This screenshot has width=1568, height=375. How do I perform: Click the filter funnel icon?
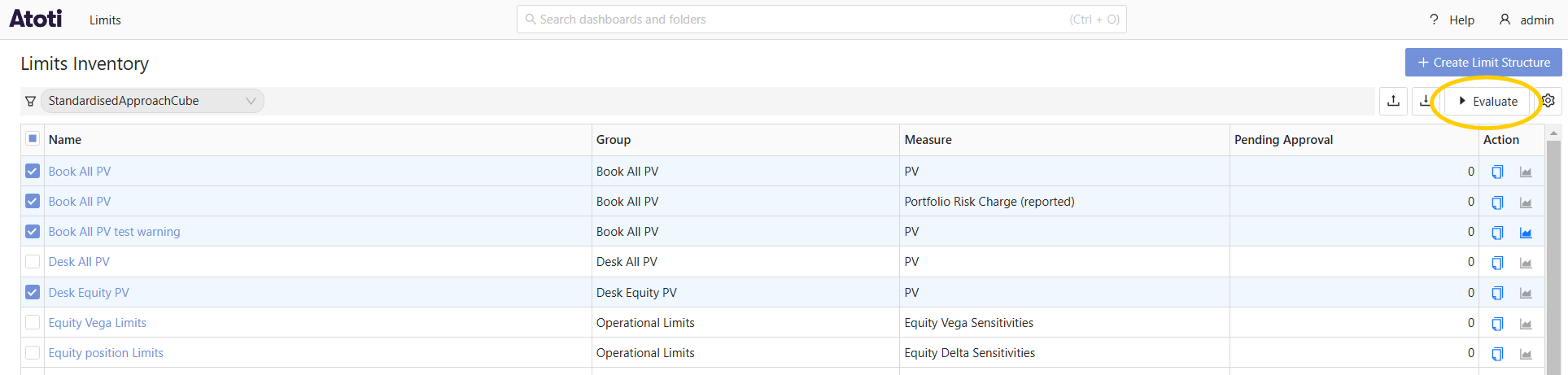[x=30, y=101]
